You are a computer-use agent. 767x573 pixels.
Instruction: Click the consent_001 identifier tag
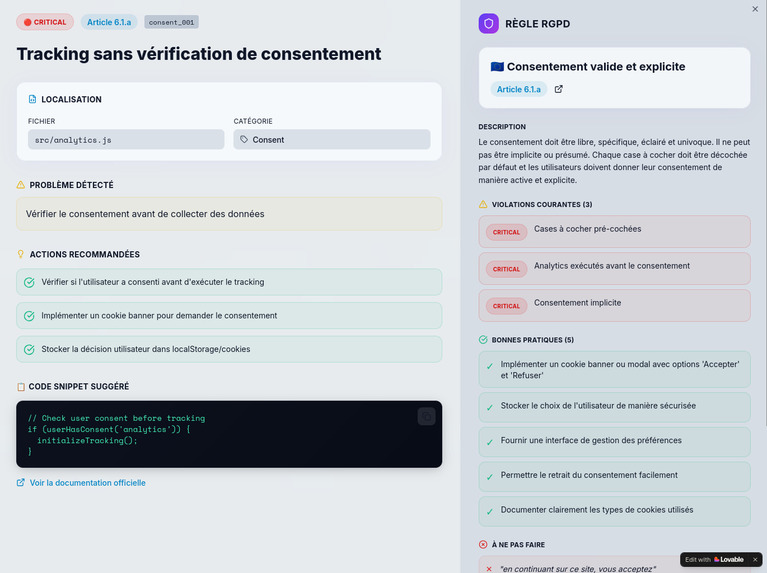click(171, 22)
